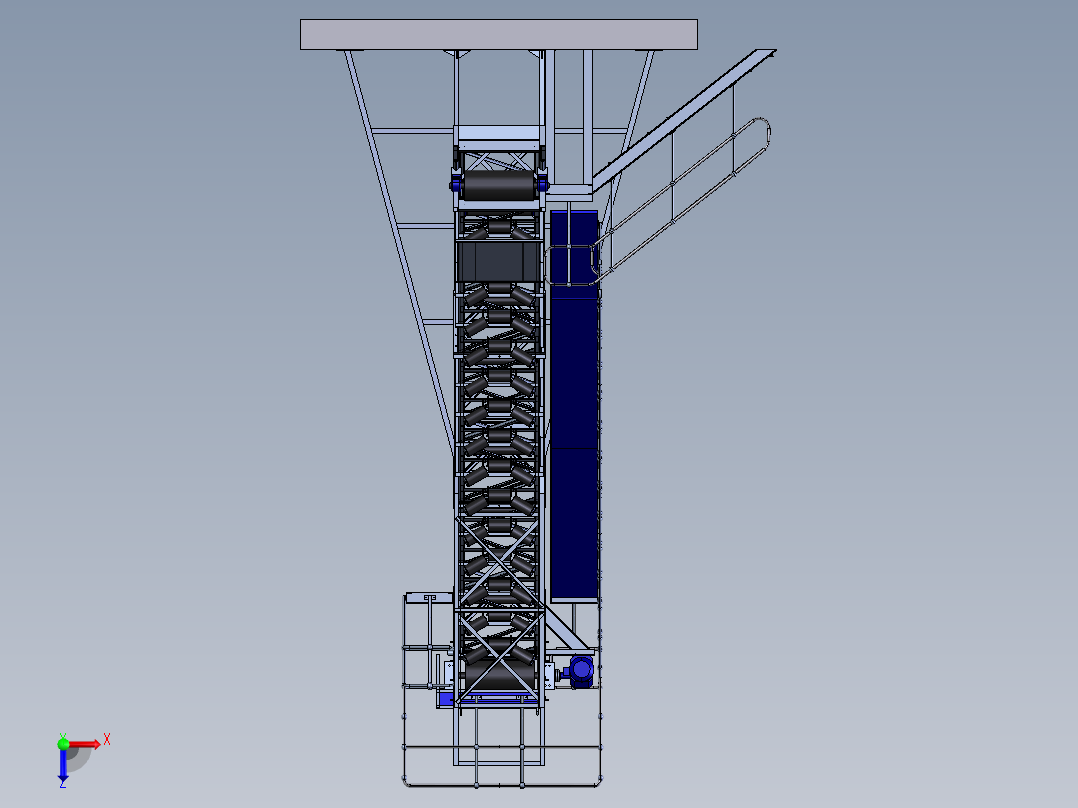Click the green Y axis ball of the triad

63,743
